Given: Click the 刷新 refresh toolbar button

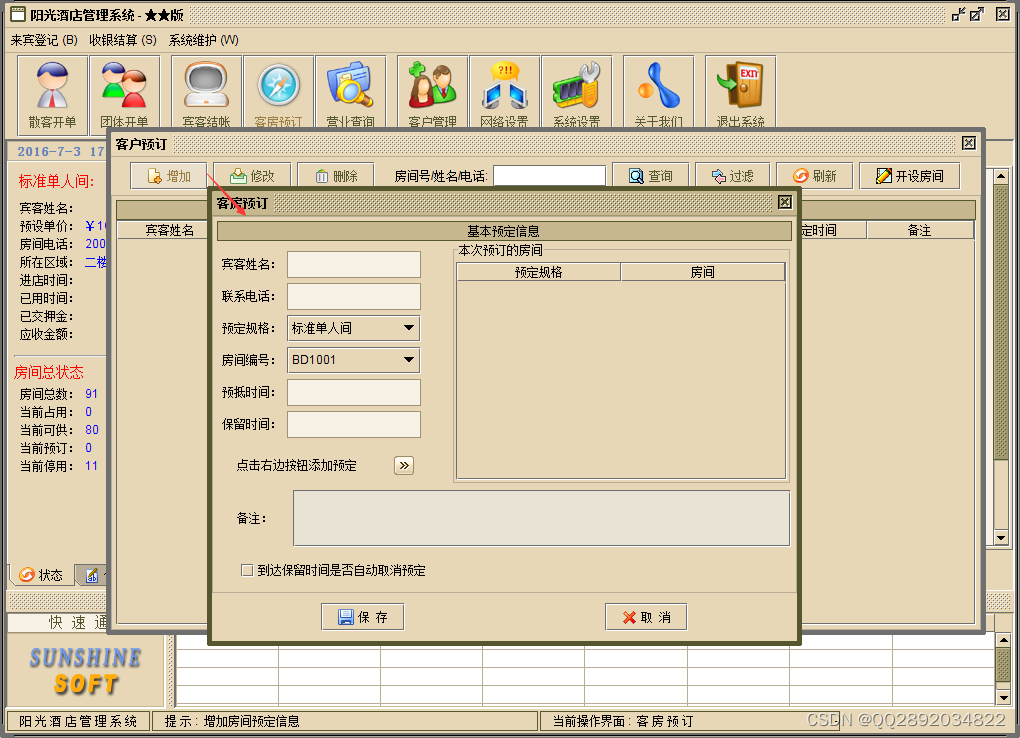Looking at the screenshot, I should pos(814,174).
